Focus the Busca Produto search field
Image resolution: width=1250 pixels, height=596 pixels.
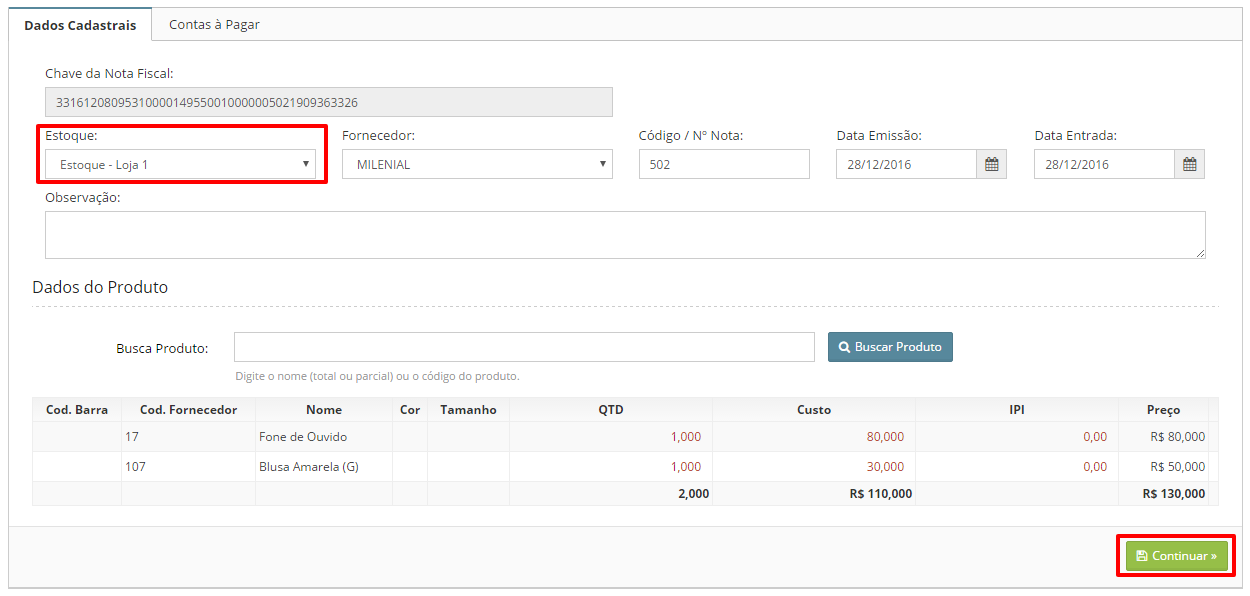coord(524,347)
